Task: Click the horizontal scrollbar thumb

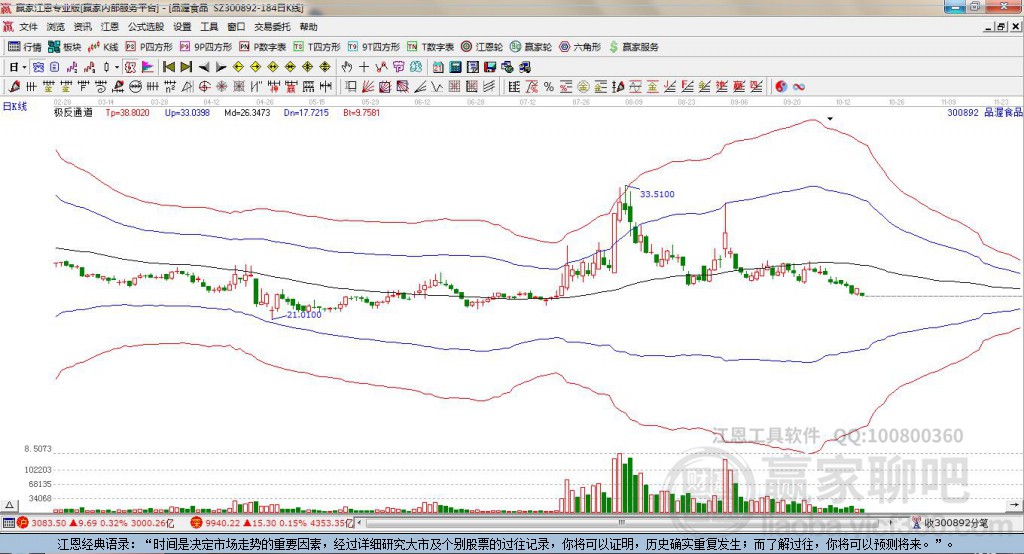Action: click(622, 523)
